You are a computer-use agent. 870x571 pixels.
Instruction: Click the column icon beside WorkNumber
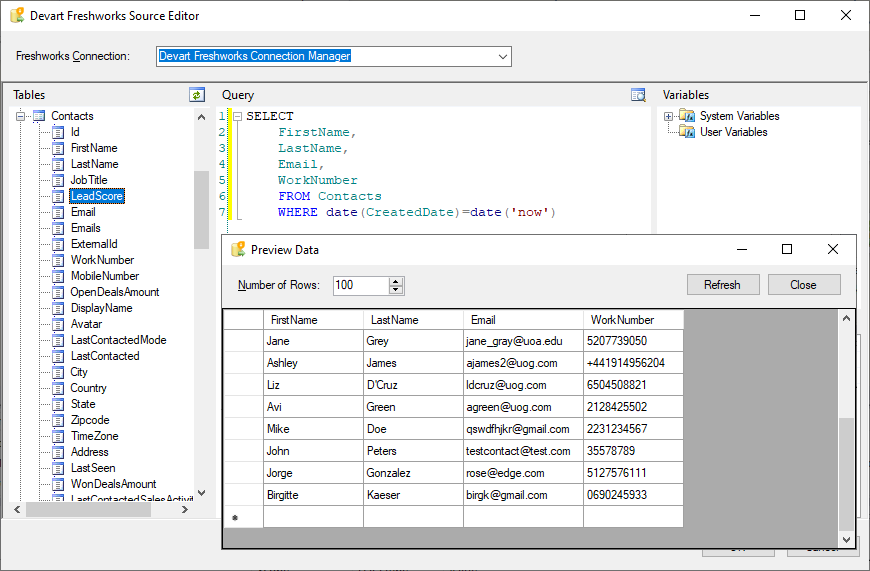(58, 260)
